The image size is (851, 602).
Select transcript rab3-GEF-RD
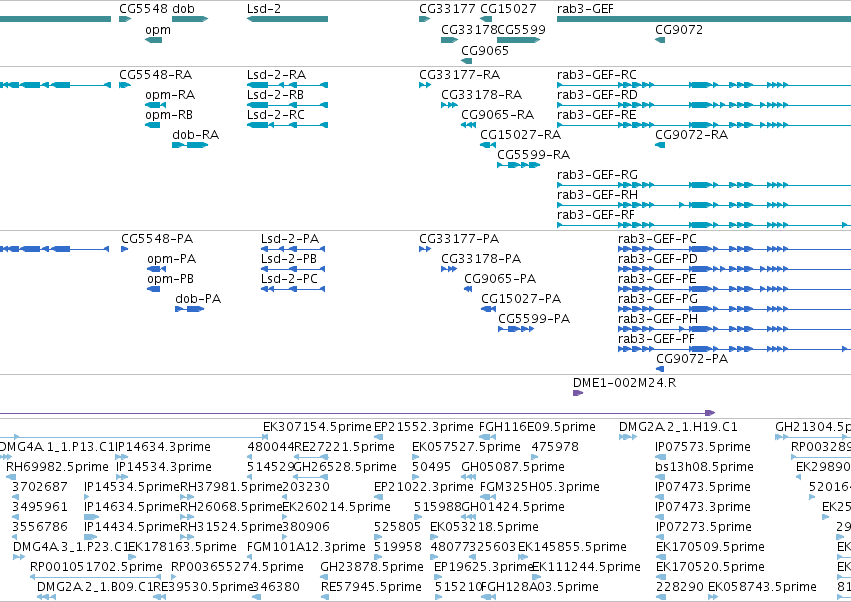tap(704, 105)
